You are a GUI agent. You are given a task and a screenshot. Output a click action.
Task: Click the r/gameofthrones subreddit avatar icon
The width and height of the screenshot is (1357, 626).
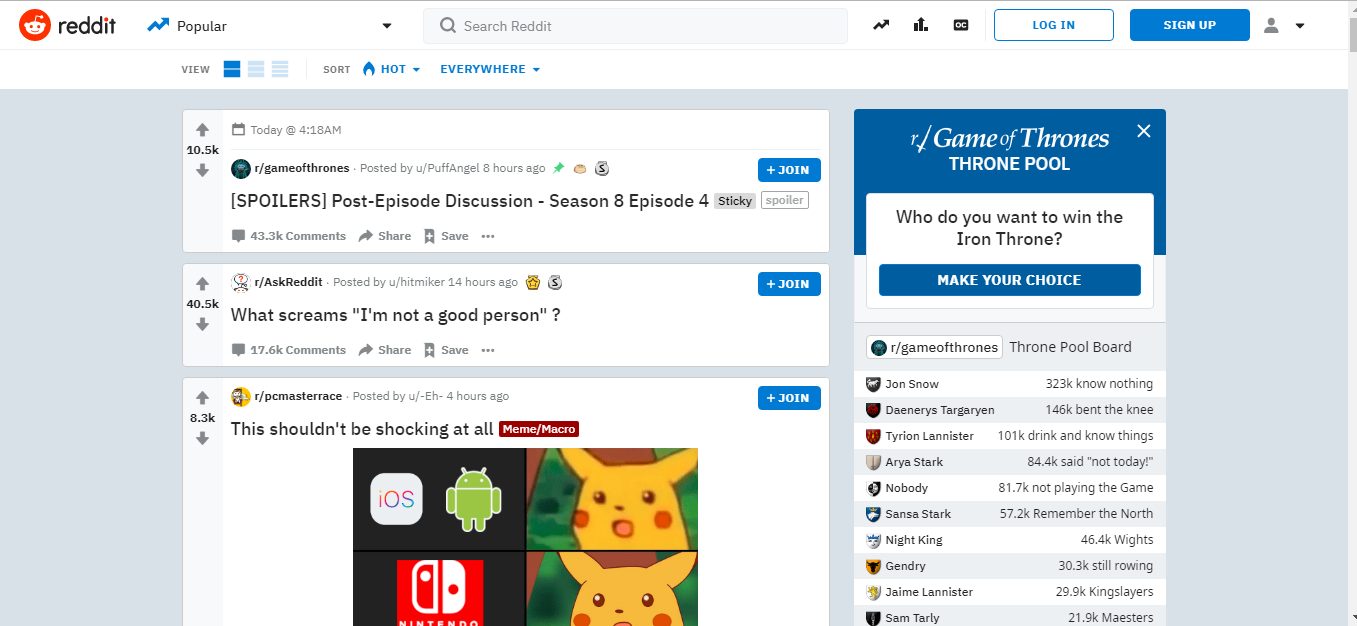coord(240,168)
